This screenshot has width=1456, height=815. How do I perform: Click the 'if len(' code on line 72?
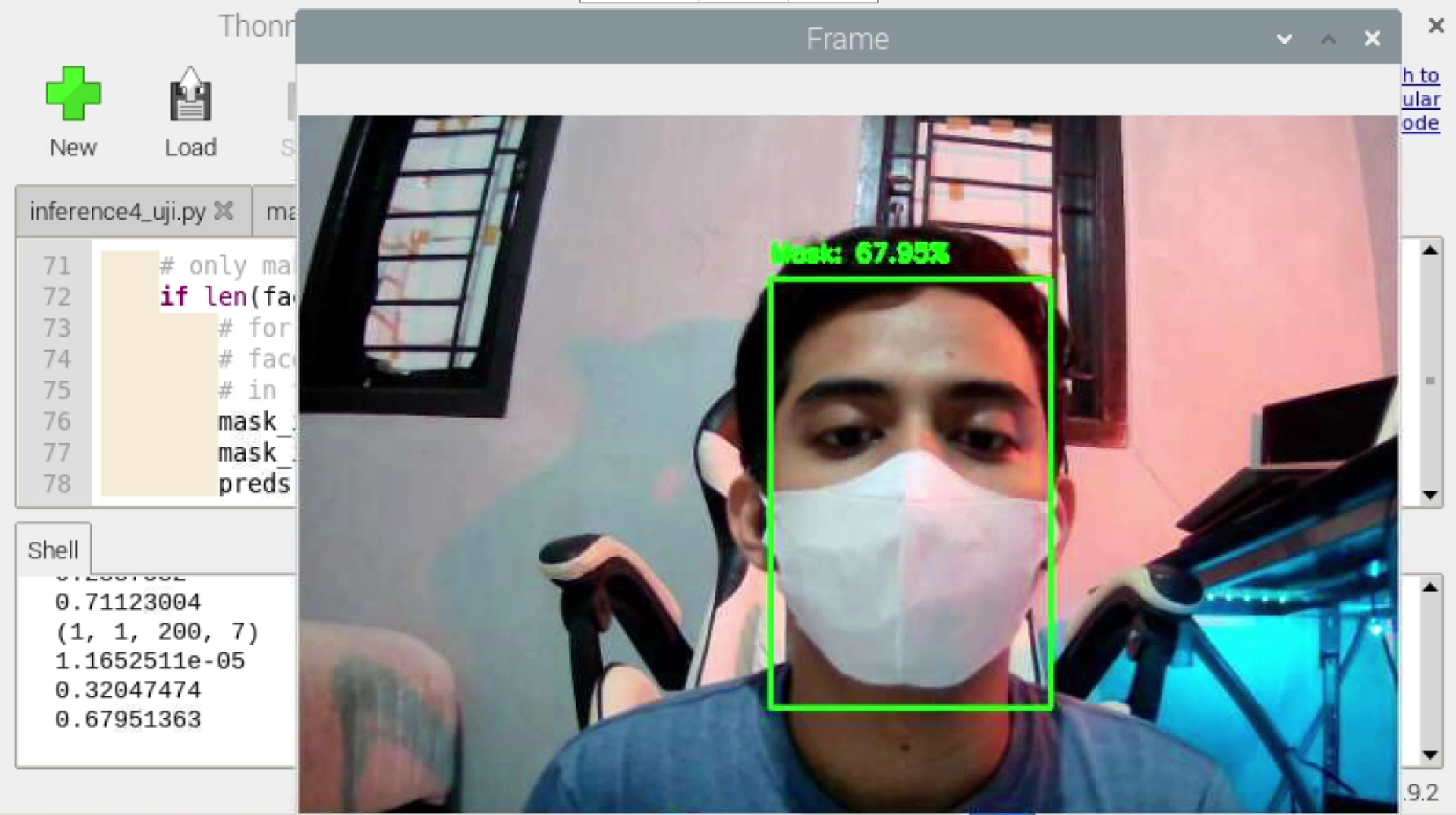tap(210, 296)
